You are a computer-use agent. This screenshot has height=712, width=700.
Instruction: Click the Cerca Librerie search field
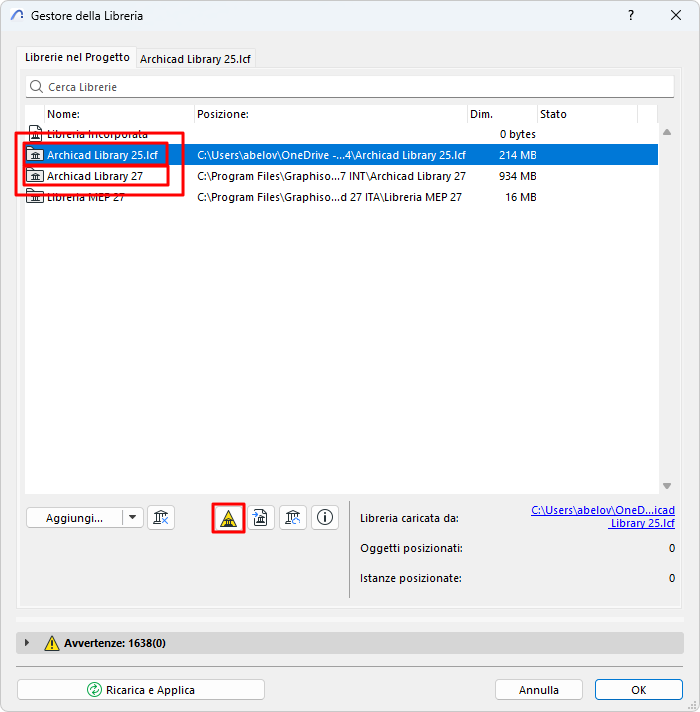coord(350,86)
